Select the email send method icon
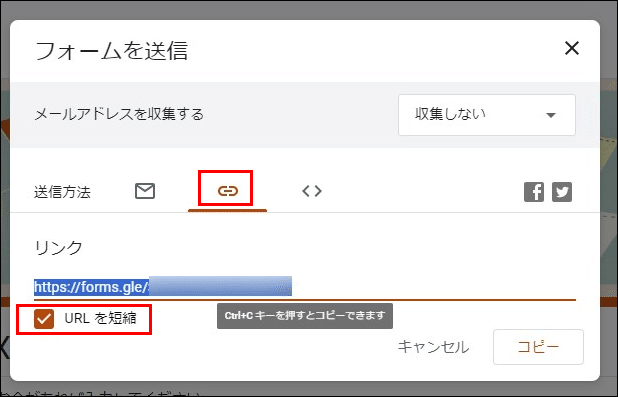 coord(145,191)
